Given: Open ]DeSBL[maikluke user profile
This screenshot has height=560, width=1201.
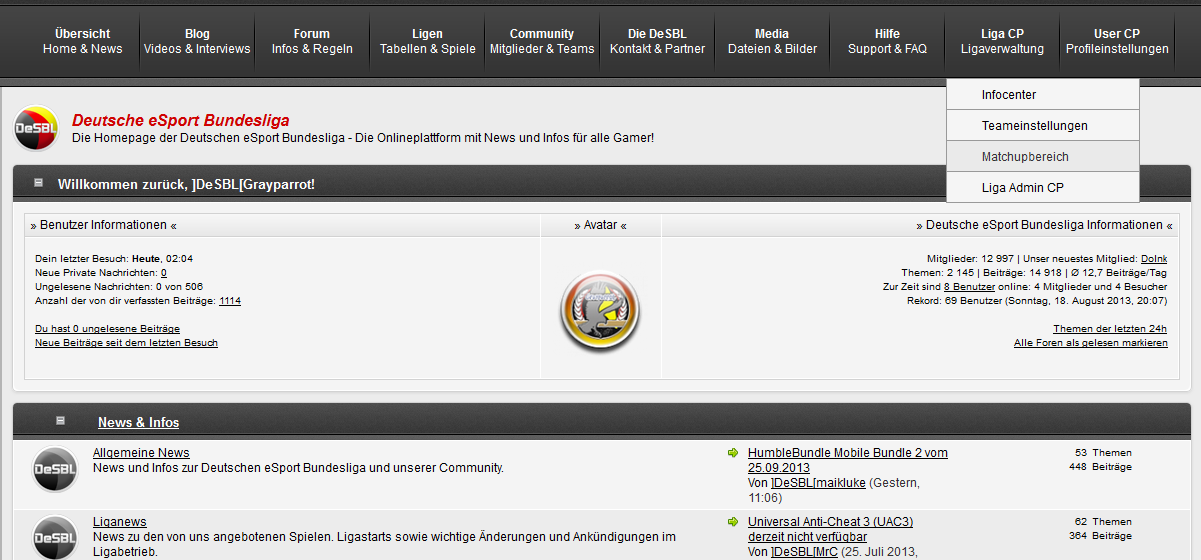Looking at the screenshot, I should (x=819, y=483).
